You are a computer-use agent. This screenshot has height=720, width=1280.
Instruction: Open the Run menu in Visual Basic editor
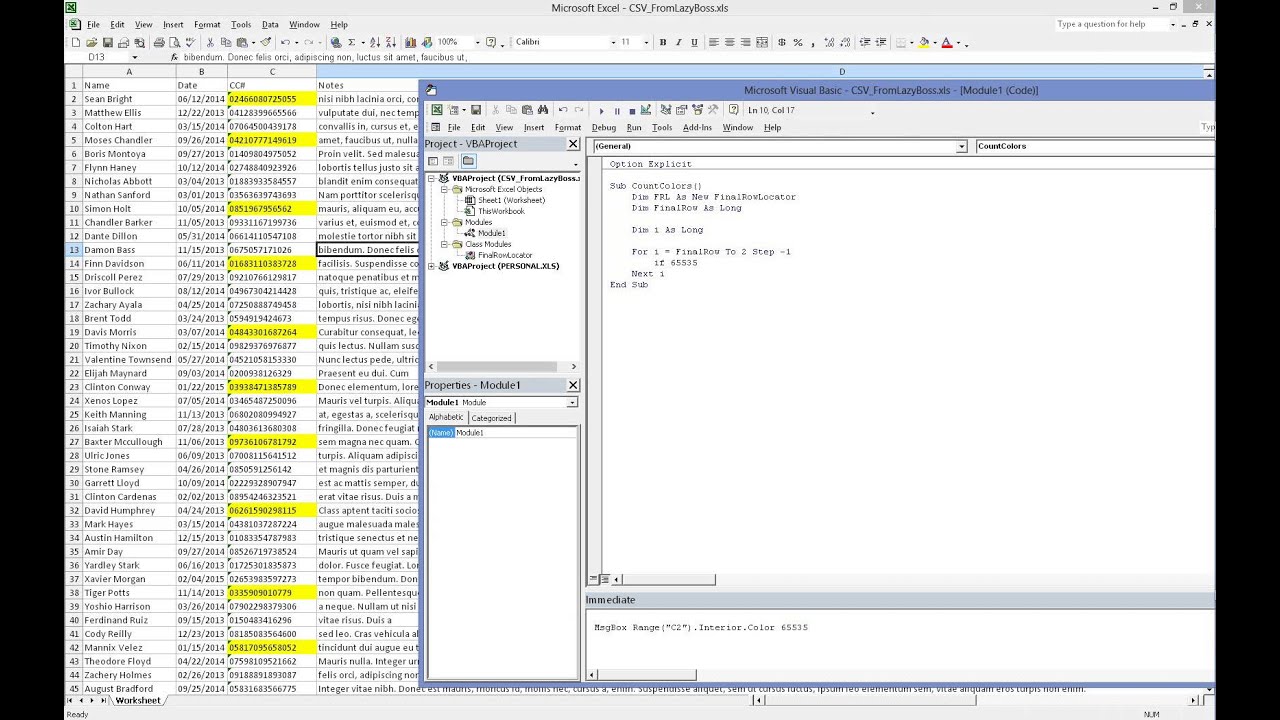(x=634, y=128)
